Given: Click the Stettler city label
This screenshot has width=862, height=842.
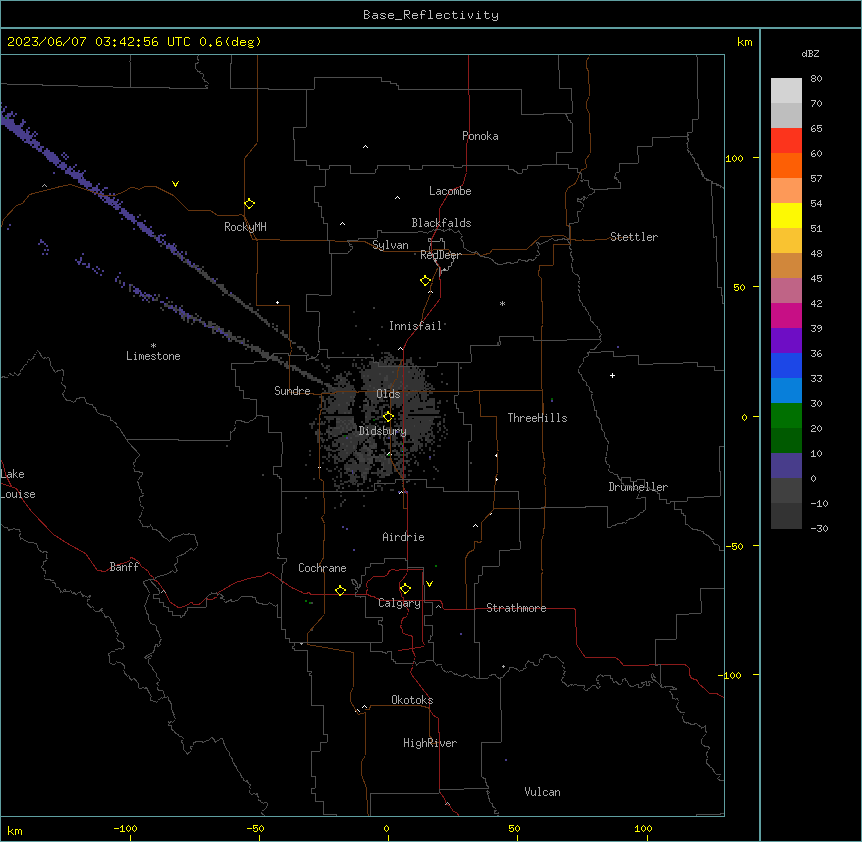Looking at the screenshot, I should click(634, 237).
